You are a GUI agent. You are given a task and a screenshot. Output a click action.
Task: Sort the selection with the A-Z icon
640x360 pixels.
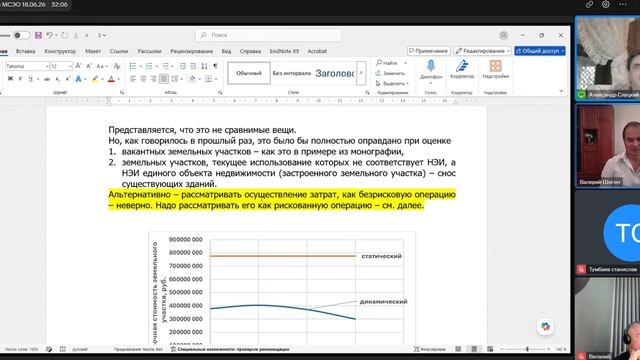point(204,66)
